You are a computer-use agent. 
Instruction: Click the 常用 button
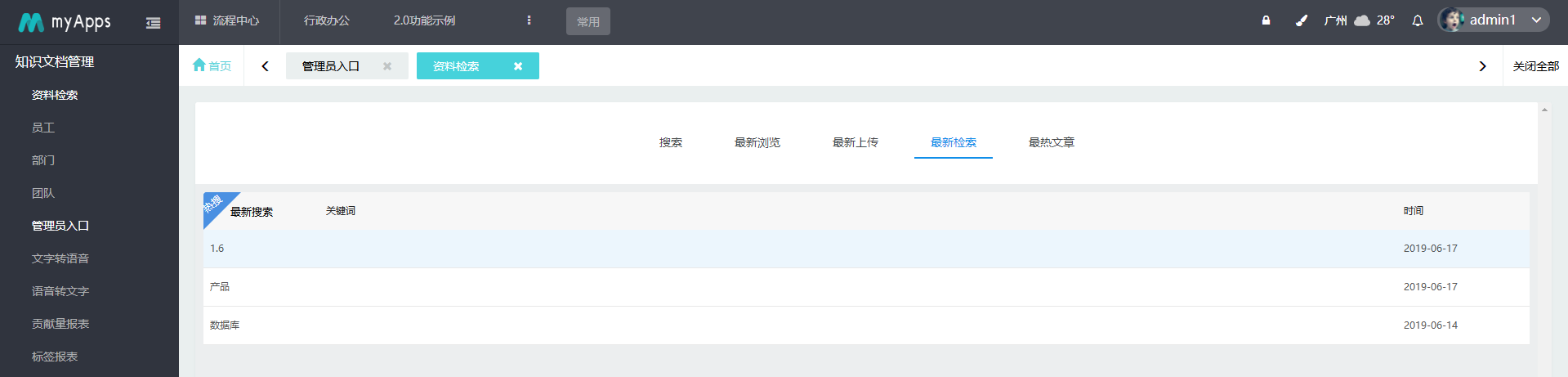[x=588, y=21]
